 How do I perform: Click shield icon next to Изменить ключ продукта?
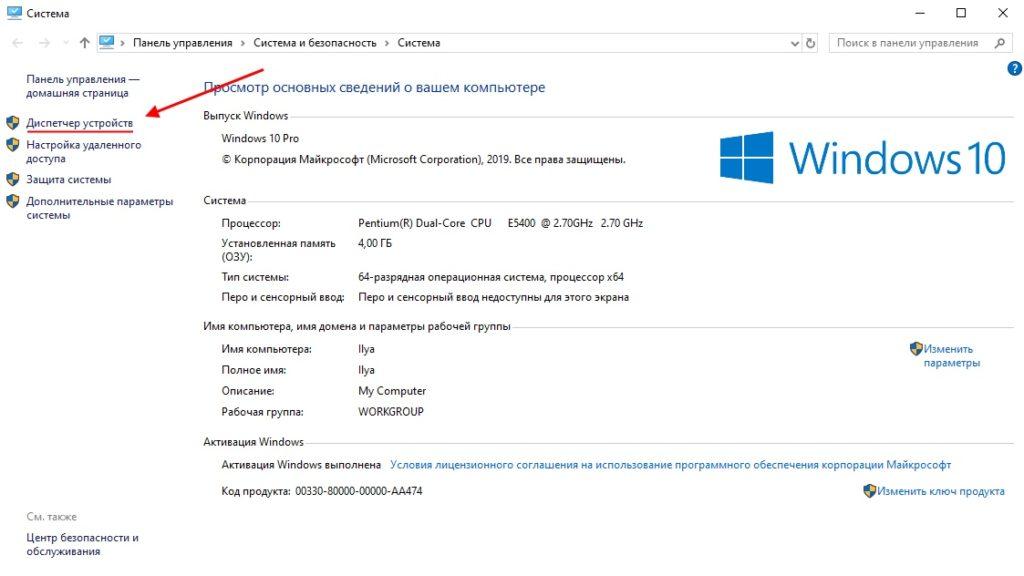869,490
